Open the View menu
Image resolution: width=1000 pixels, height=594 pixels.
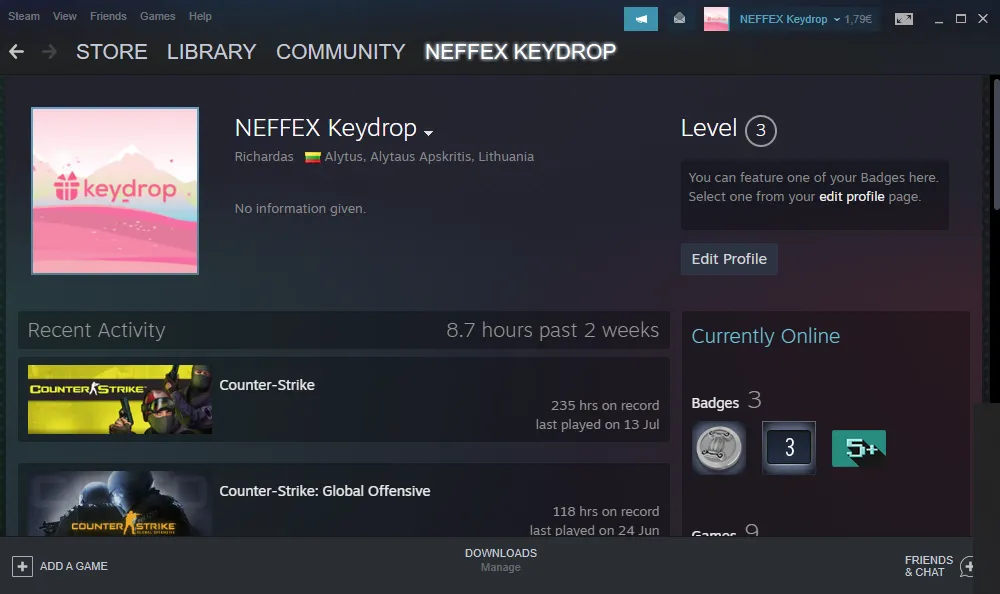(64, 16)
